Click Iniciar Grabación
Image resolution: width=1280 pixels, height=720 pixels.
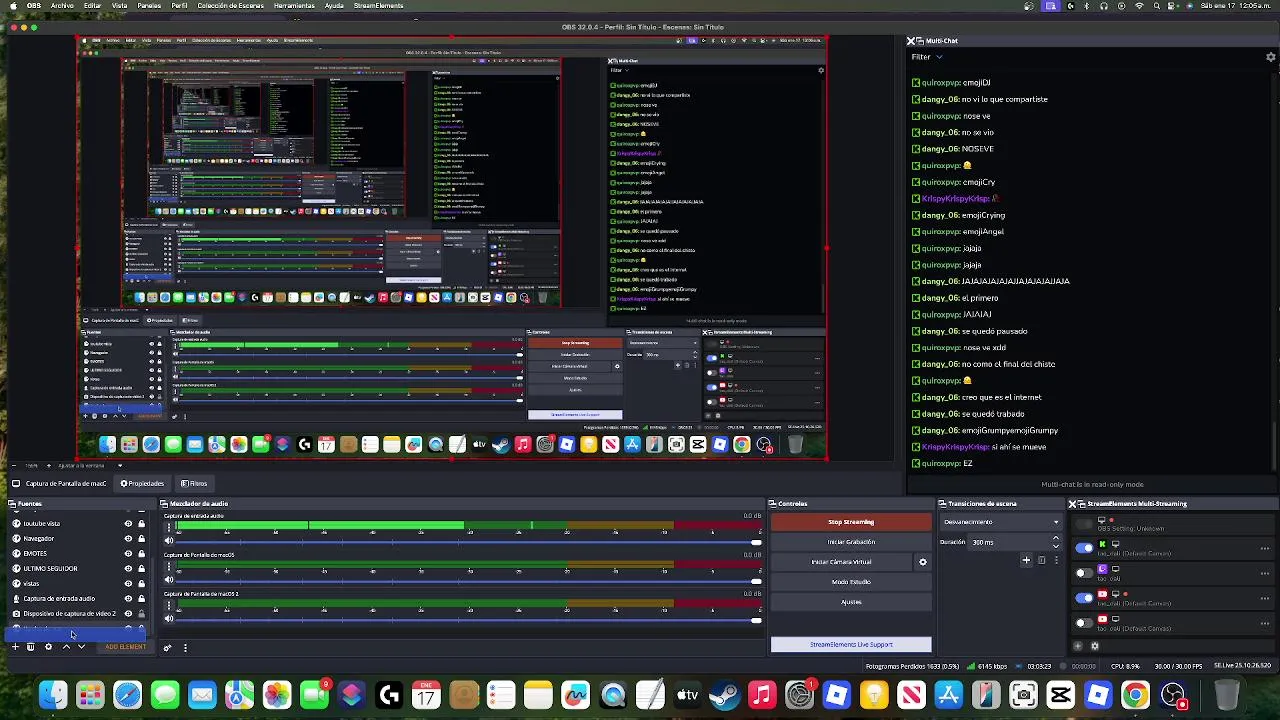tap(851, 542)
